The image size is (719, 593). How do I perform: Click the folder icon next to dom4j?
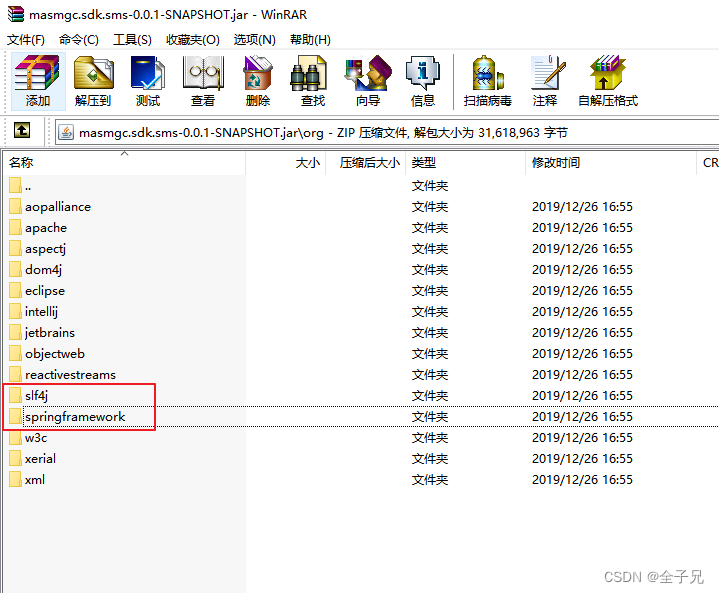point(15,269)
